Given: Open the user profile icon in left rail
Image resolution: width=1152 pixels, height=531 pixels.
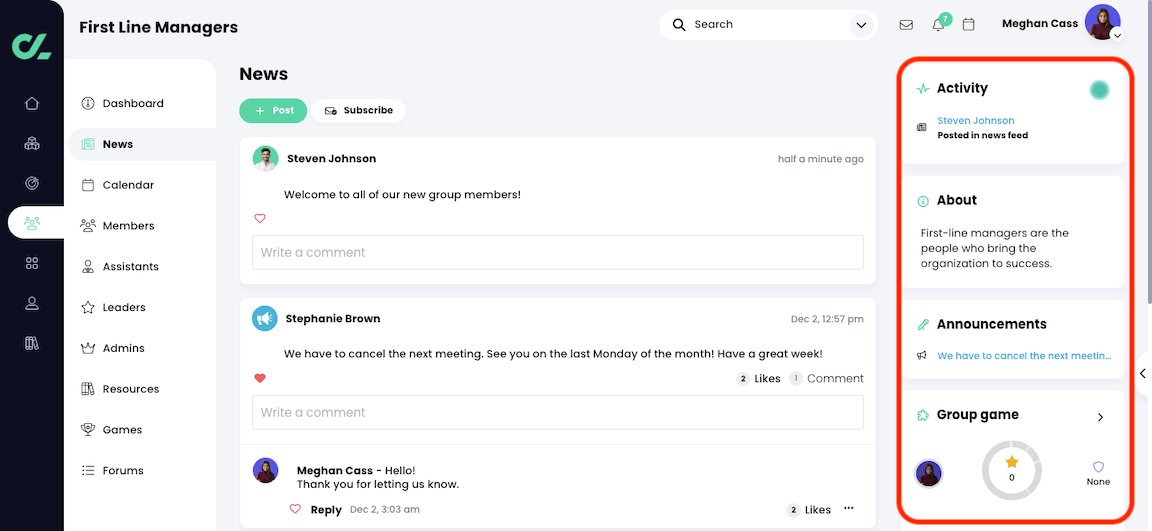Looking at the screenshot, I should pos(32,303).
